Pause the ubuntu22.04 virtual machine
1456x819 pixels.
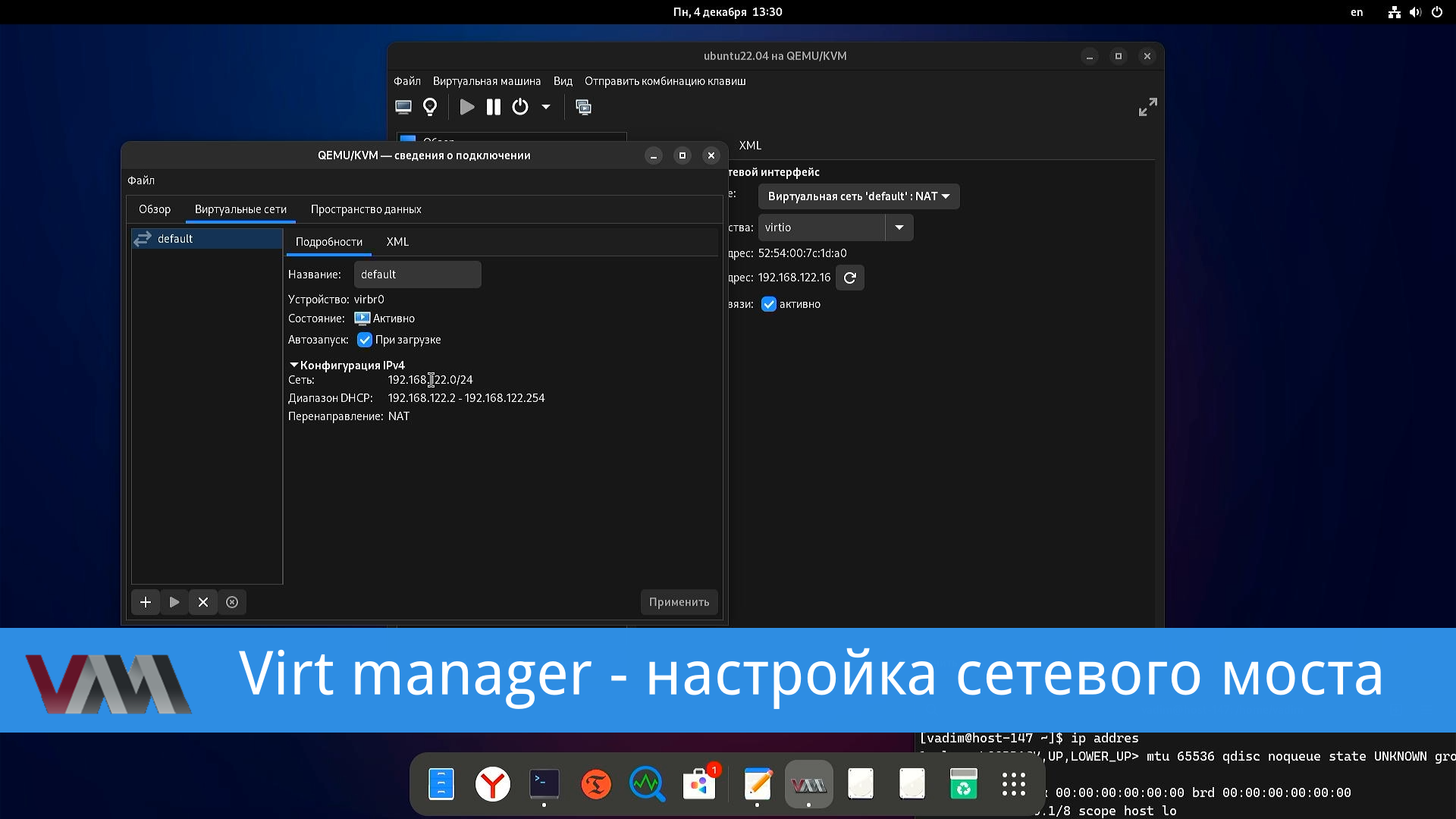click(493, 107)
